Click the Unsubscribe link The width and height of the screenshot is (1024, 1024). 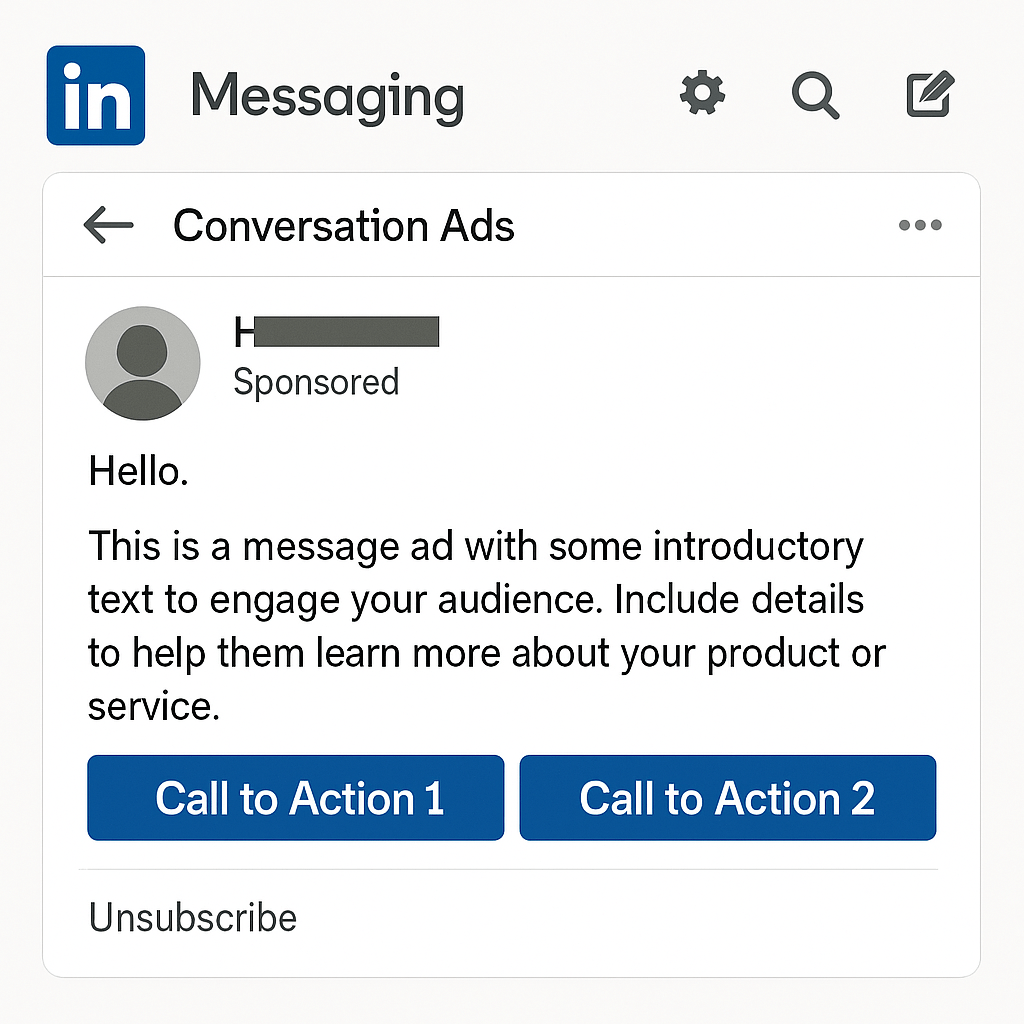[193, 918]
